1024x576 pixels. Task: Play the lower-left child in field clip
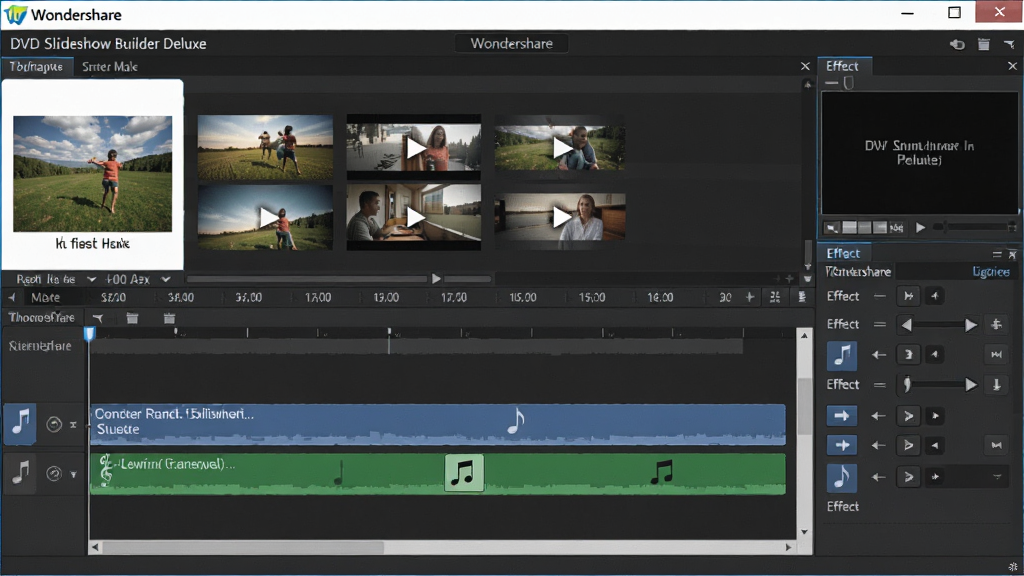coord(265,217)
